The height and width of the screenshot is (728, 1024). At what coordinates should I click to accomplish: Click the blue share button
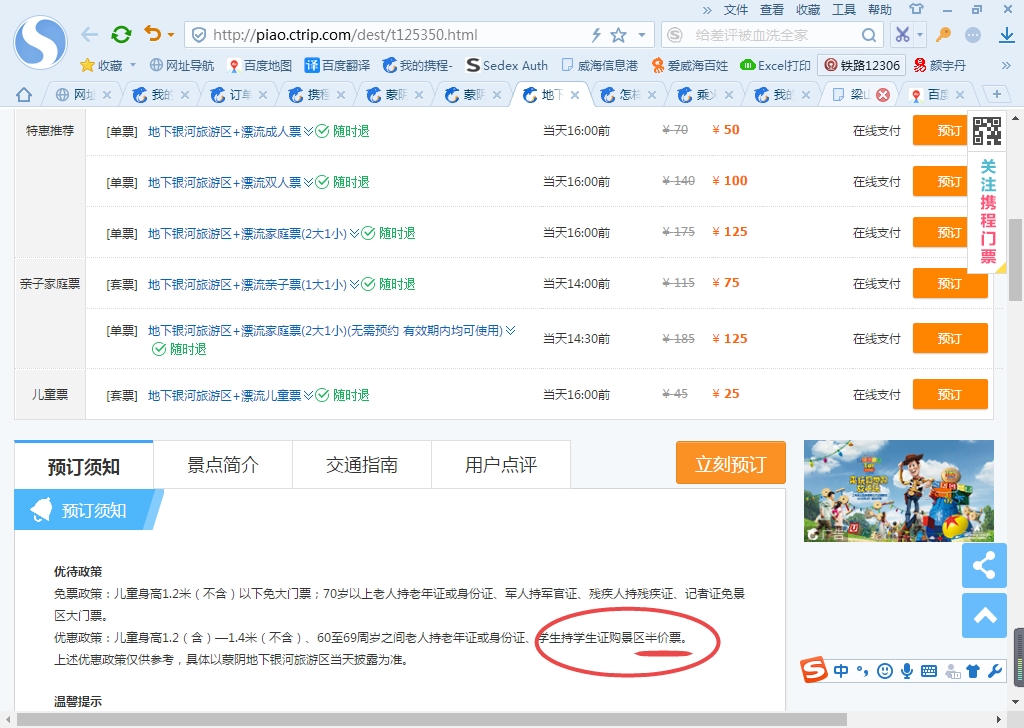coord(984,566)
